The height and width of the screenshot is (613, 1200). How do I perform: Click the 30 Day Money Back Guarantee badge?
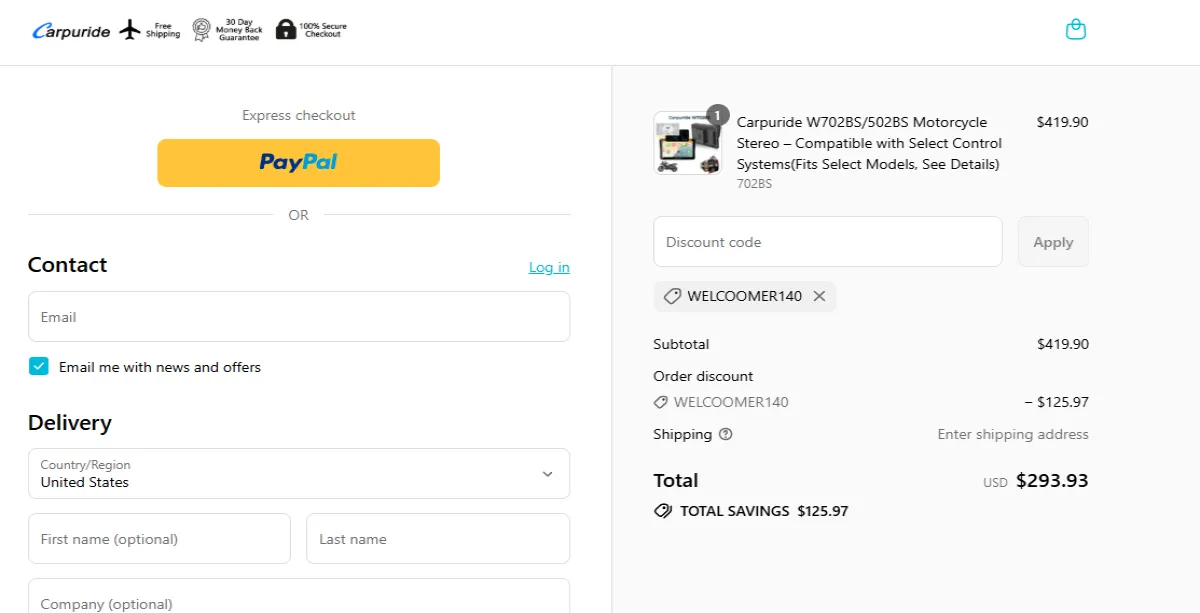(x=200, y=29)
